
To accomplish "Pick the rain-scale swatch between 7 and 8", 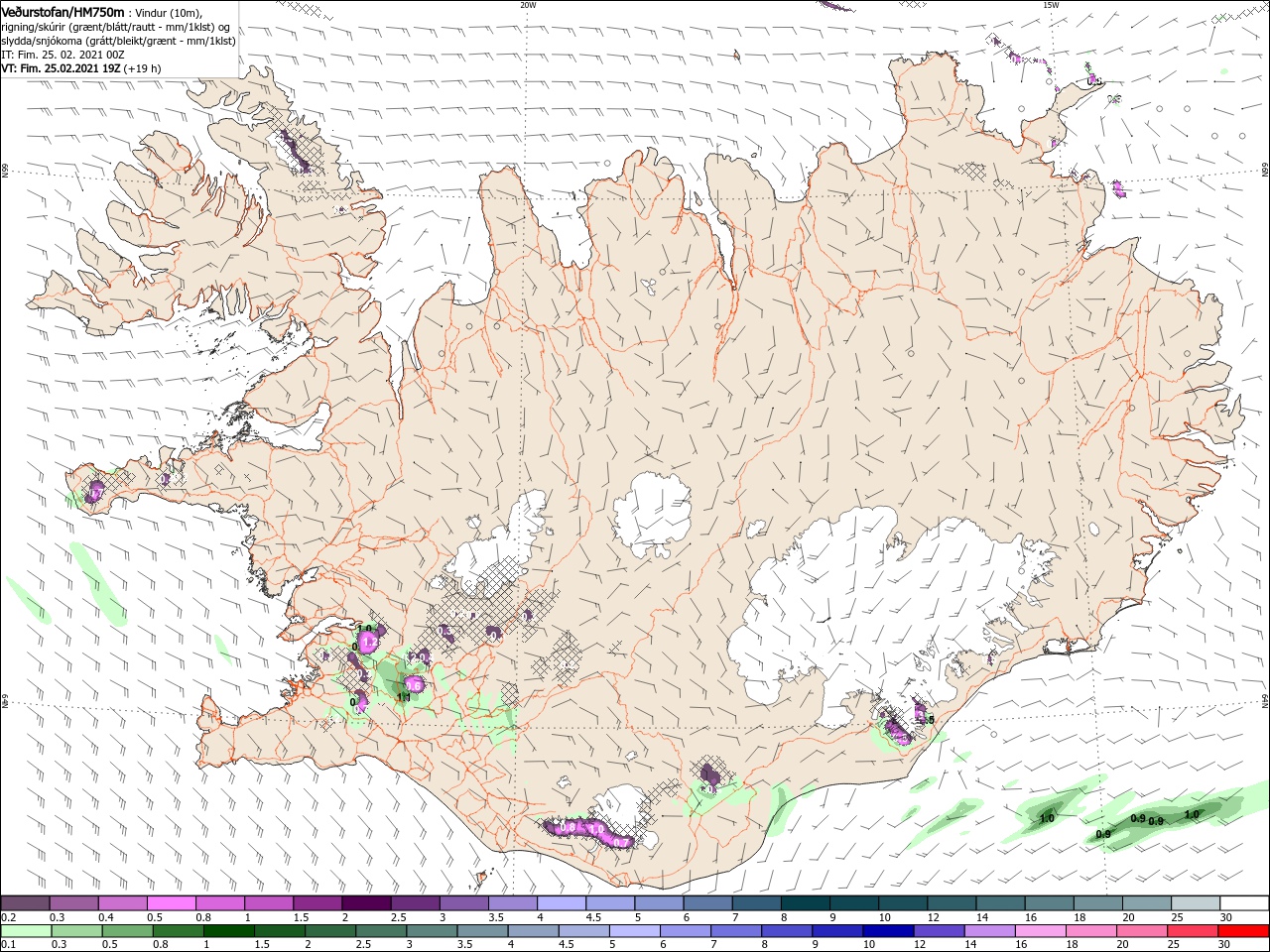I will (x=736, y=931).
